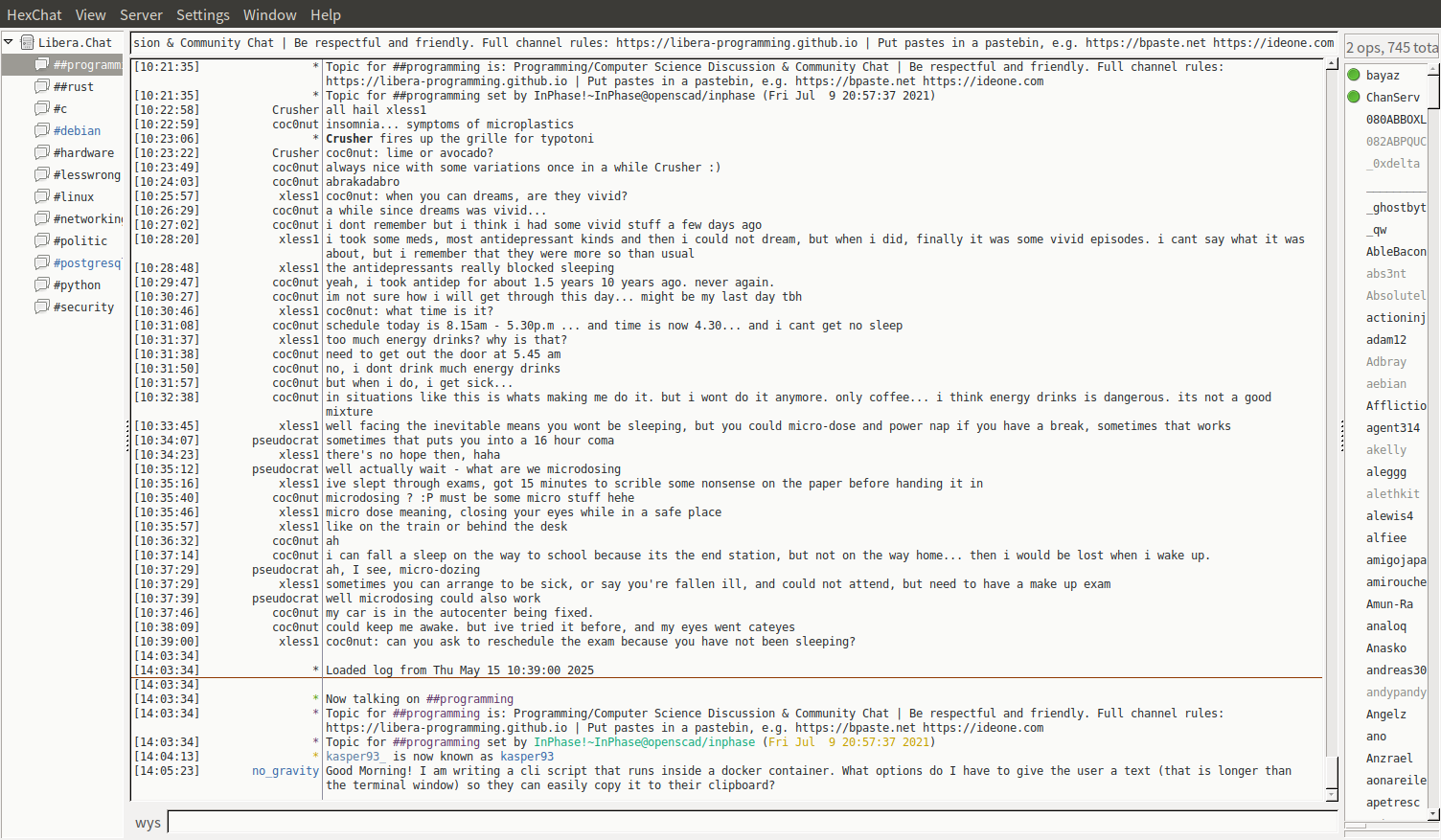Select the #c channel icon
This screenshot has height=840, width=1441.
(41, 108)
